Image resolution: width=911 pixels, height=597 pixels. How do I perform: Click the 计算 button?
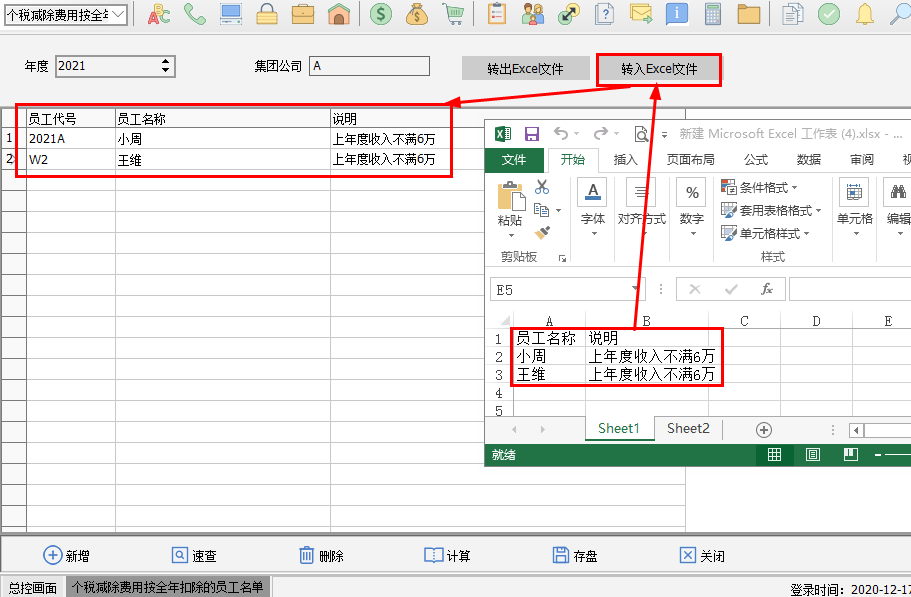pyautogui.click(x=447, y=556)
